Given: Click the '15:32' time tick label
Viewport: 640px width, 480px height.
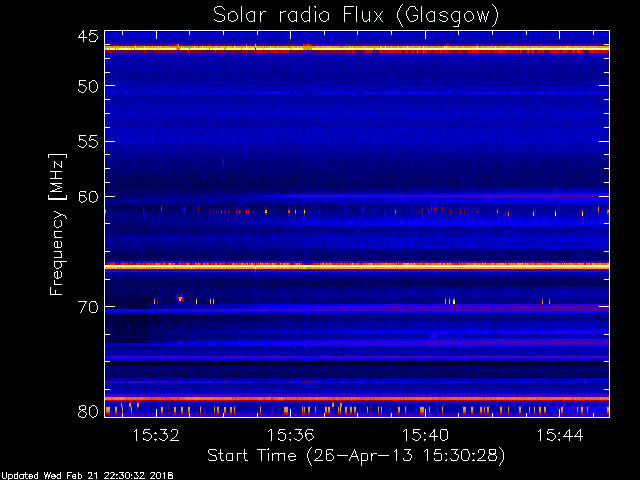Looking at the screenshot, I should click(156, 435).
